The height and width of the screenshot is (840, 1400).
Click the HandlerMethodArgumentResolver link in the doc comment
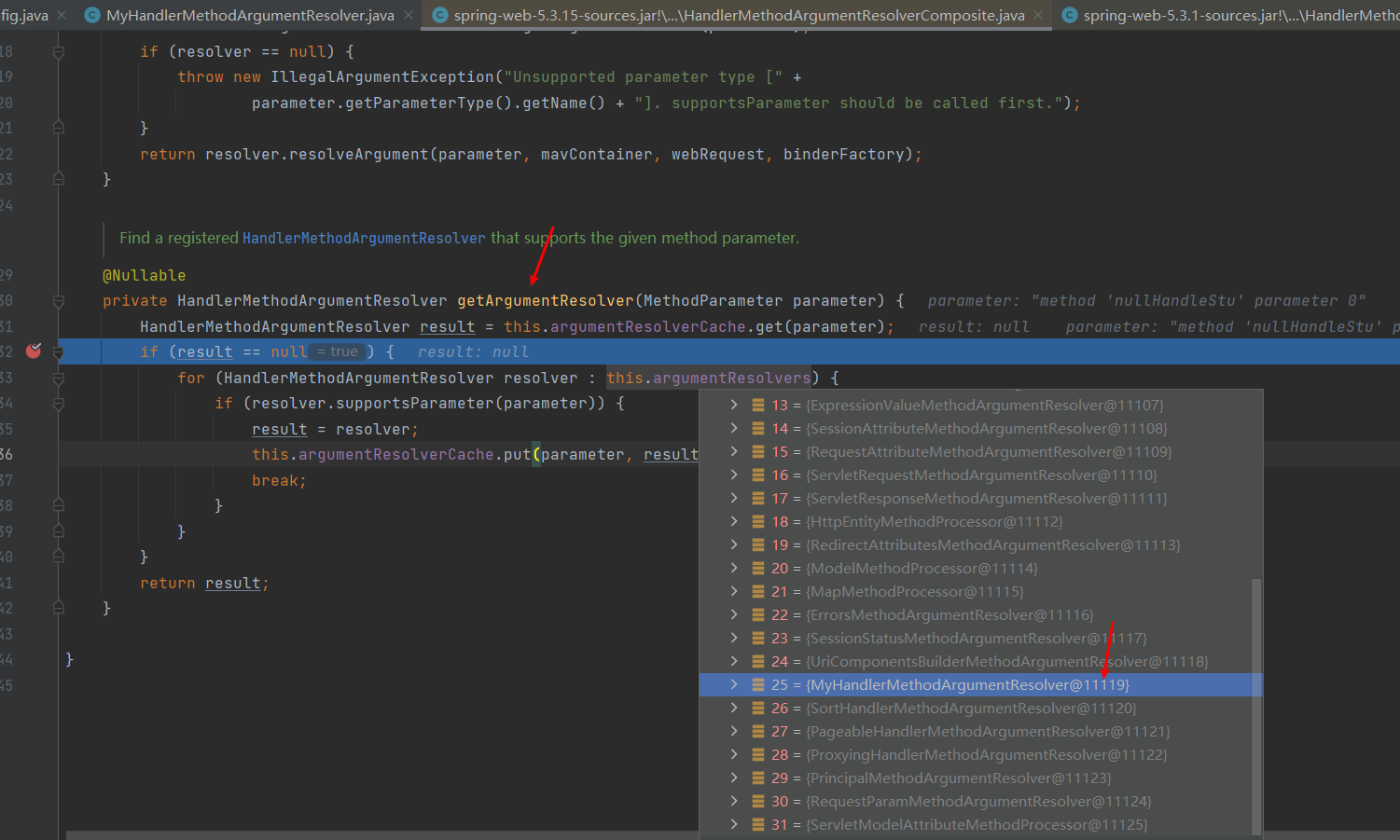tap(364, 238)
